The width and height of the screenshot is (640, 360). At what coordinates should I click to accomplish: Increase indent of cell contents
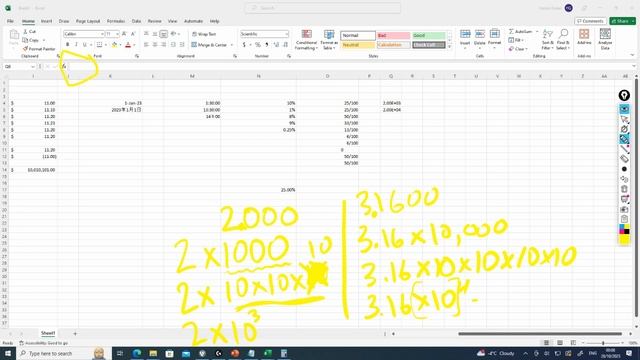click(x=182, y=44)
